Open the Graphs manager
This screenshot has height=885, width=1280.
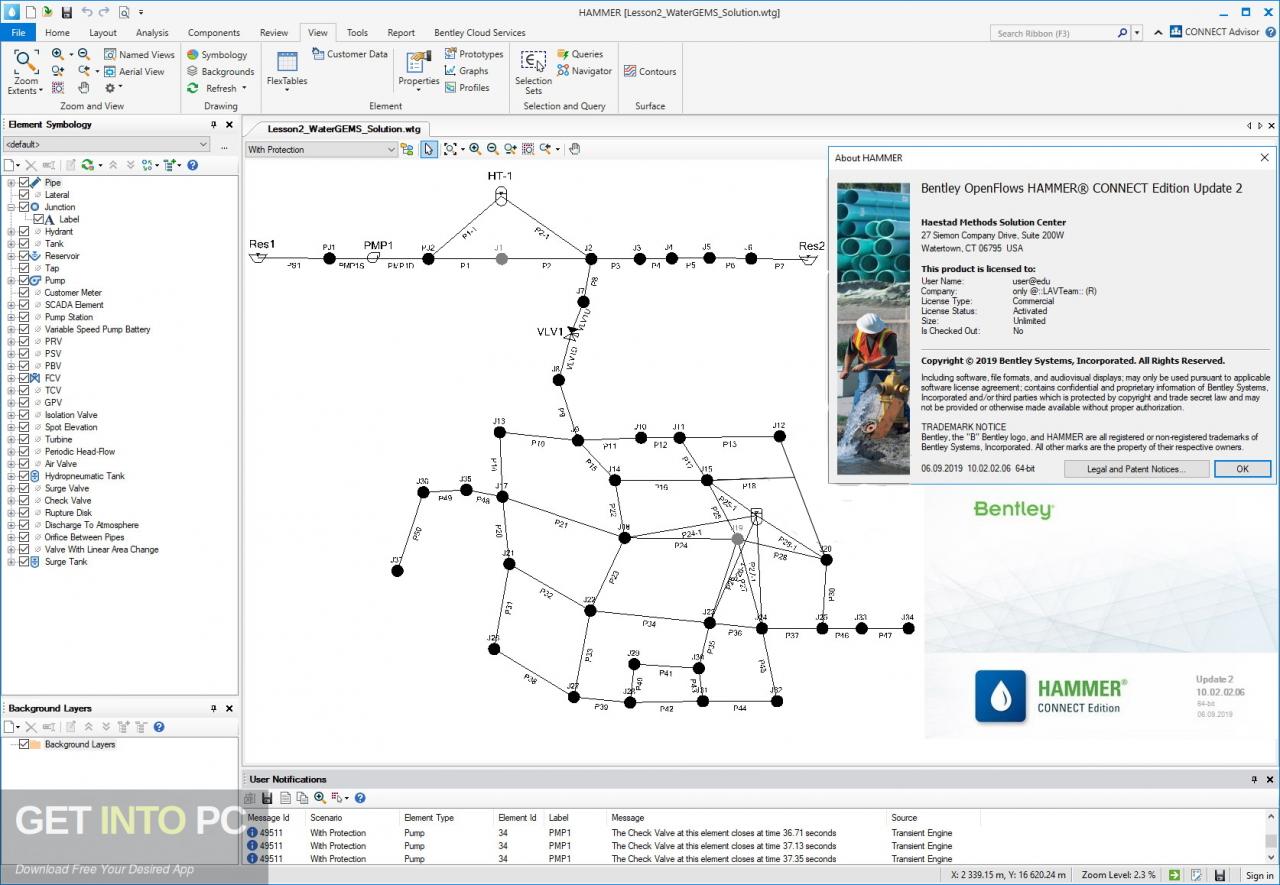click(x=467, y=71)
